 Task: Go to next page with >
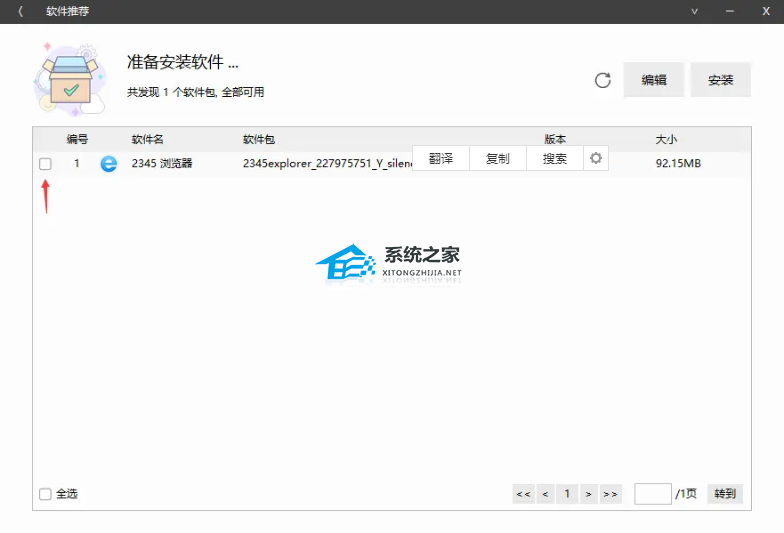pyautogui.click(x=588, y=494)
